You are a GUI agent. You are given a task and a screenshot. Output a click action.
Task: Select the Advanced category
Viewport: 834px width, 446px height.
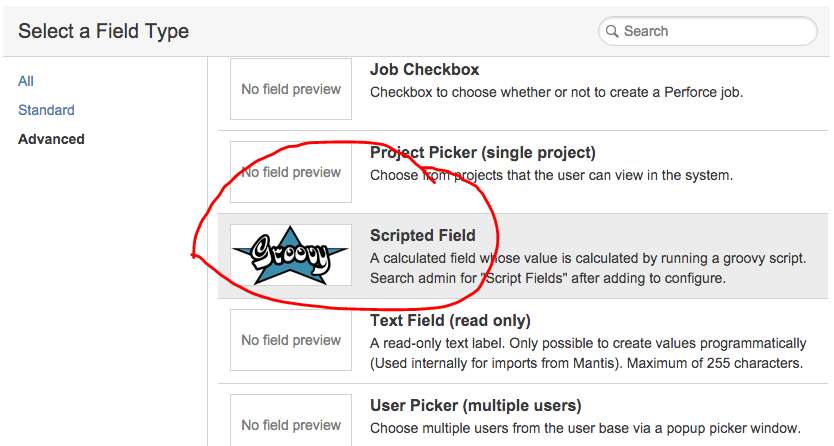click(51, 139)
